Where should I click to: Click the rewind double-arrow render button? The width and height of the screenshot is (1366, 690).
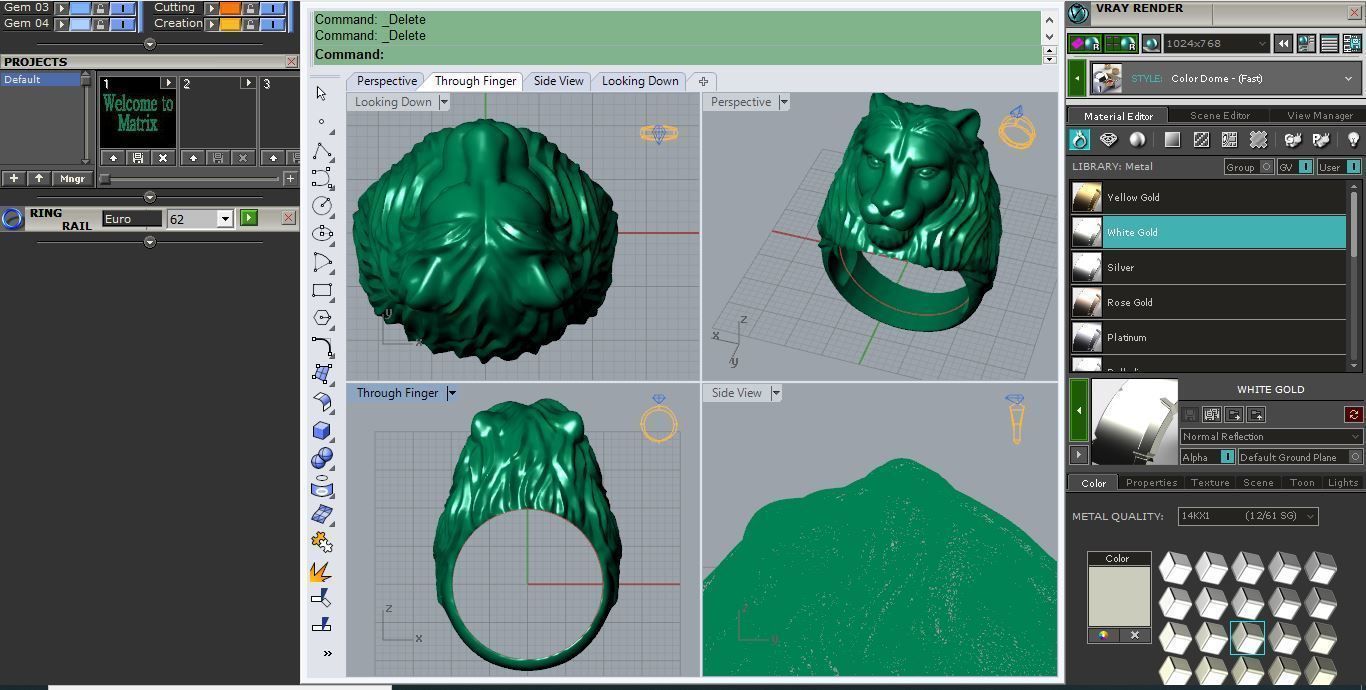[1284, 43]
